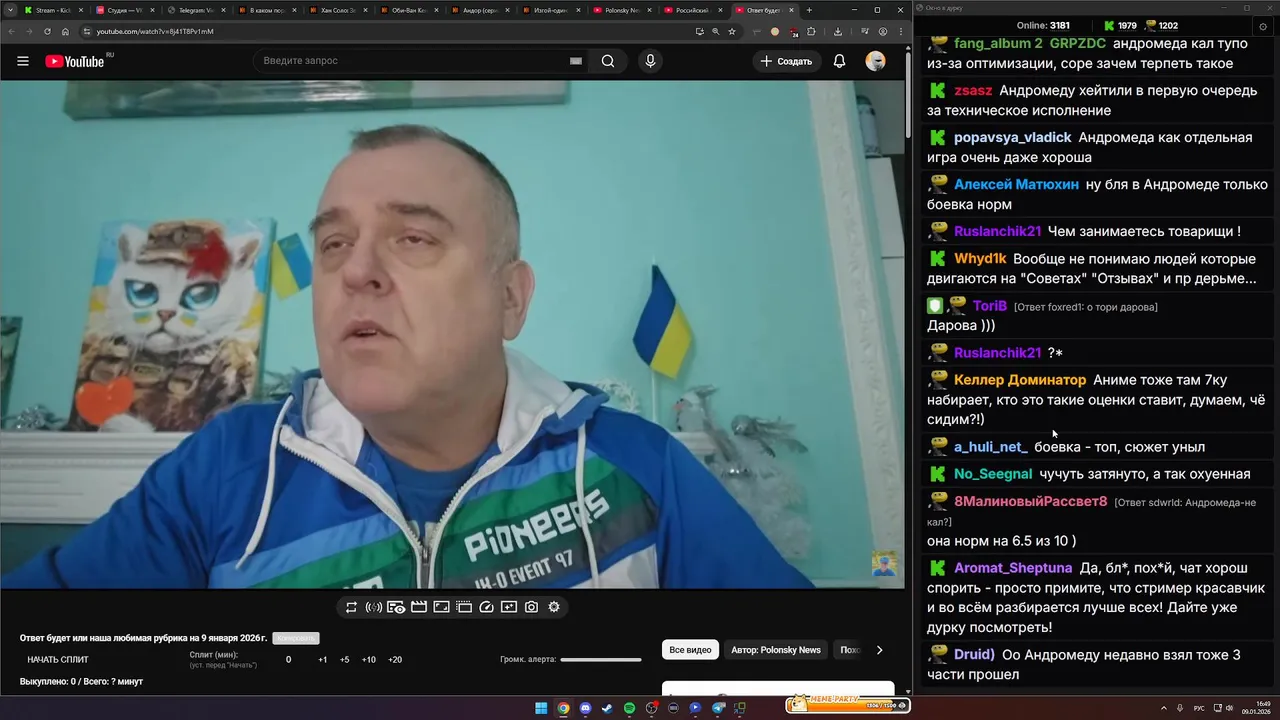Click the audio boost waves icon below the video
The image size is (1280, 720).
[x=374, y=607]
